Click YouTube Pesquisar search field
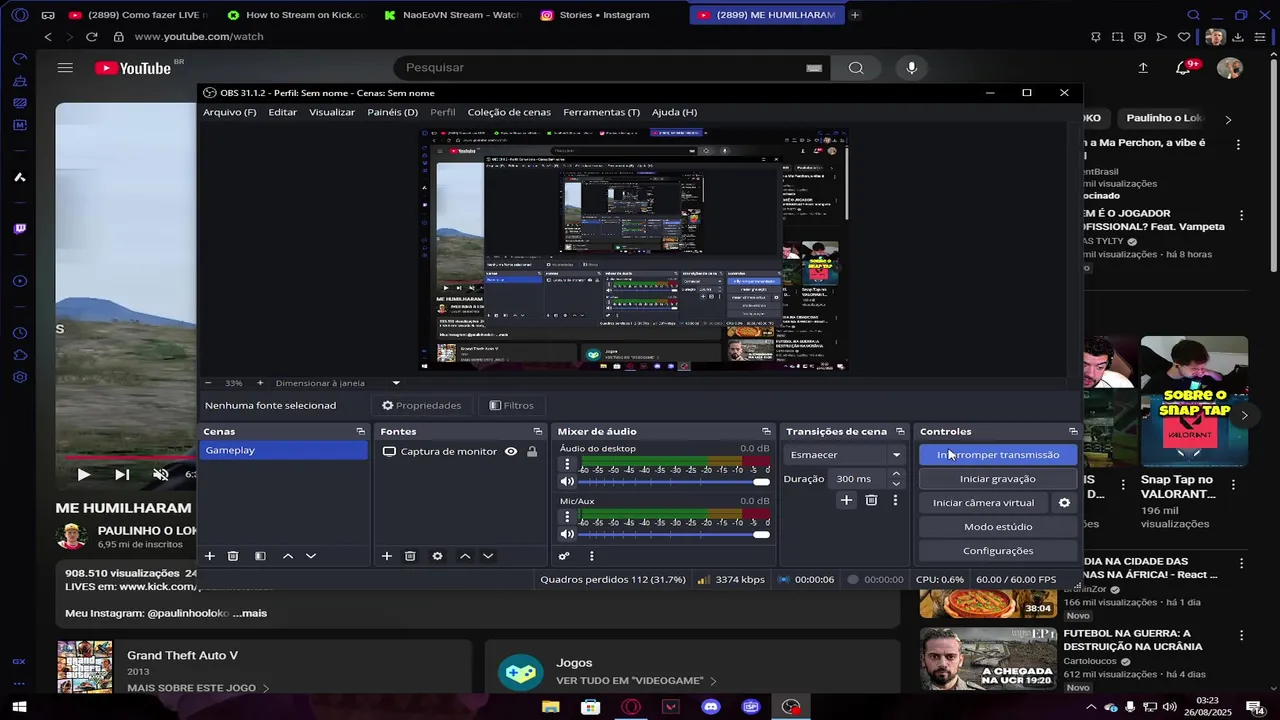This screenshot has height=720, width=1280. point(610,67)
